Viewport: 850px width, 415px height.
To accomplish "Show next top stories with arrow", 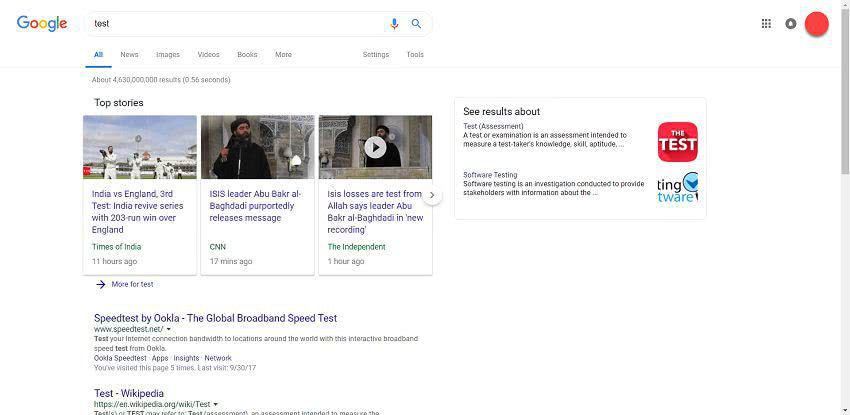I will (432, 195).
